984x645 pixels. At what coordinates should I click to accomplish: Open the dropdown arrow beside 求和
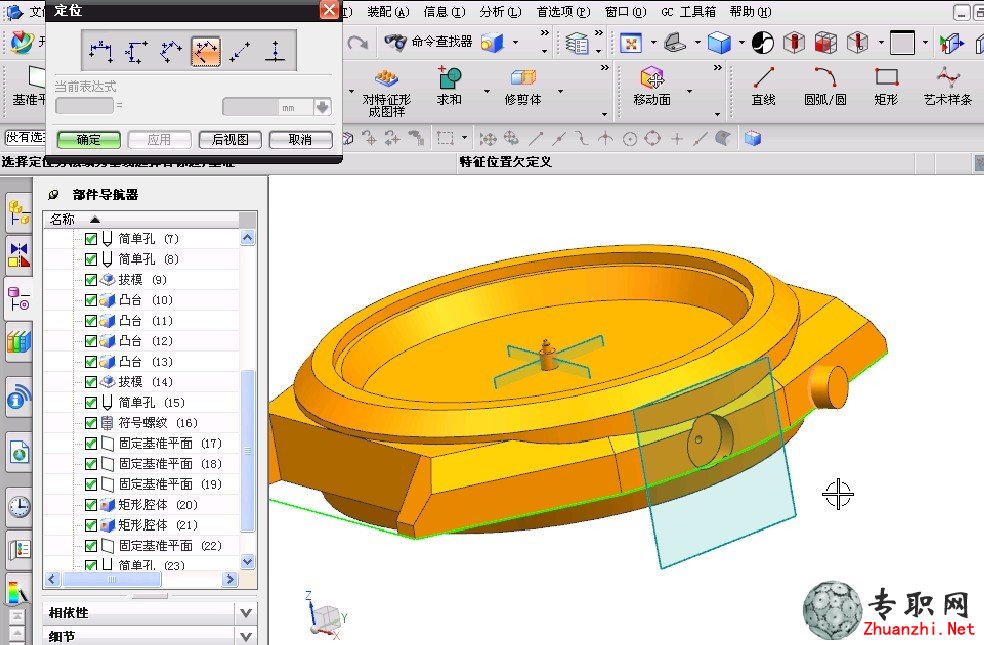click(x=487, y=92)
